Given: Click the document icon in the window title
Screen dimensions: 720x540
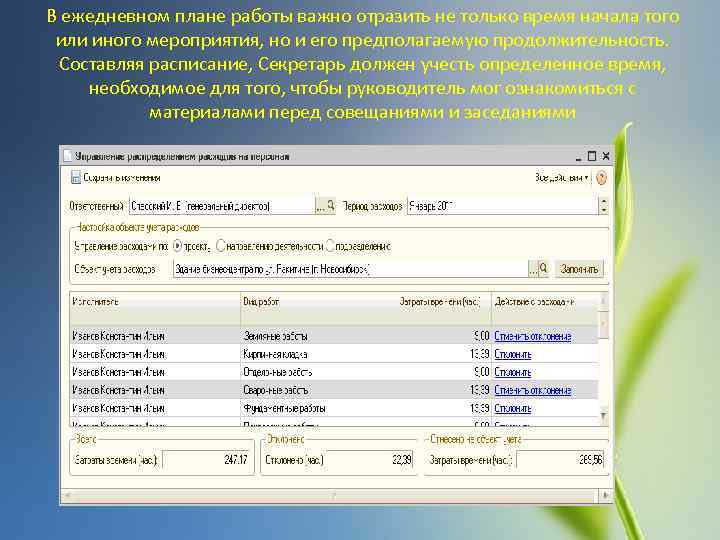Looking at the screenshot, I should coord(68,156).
